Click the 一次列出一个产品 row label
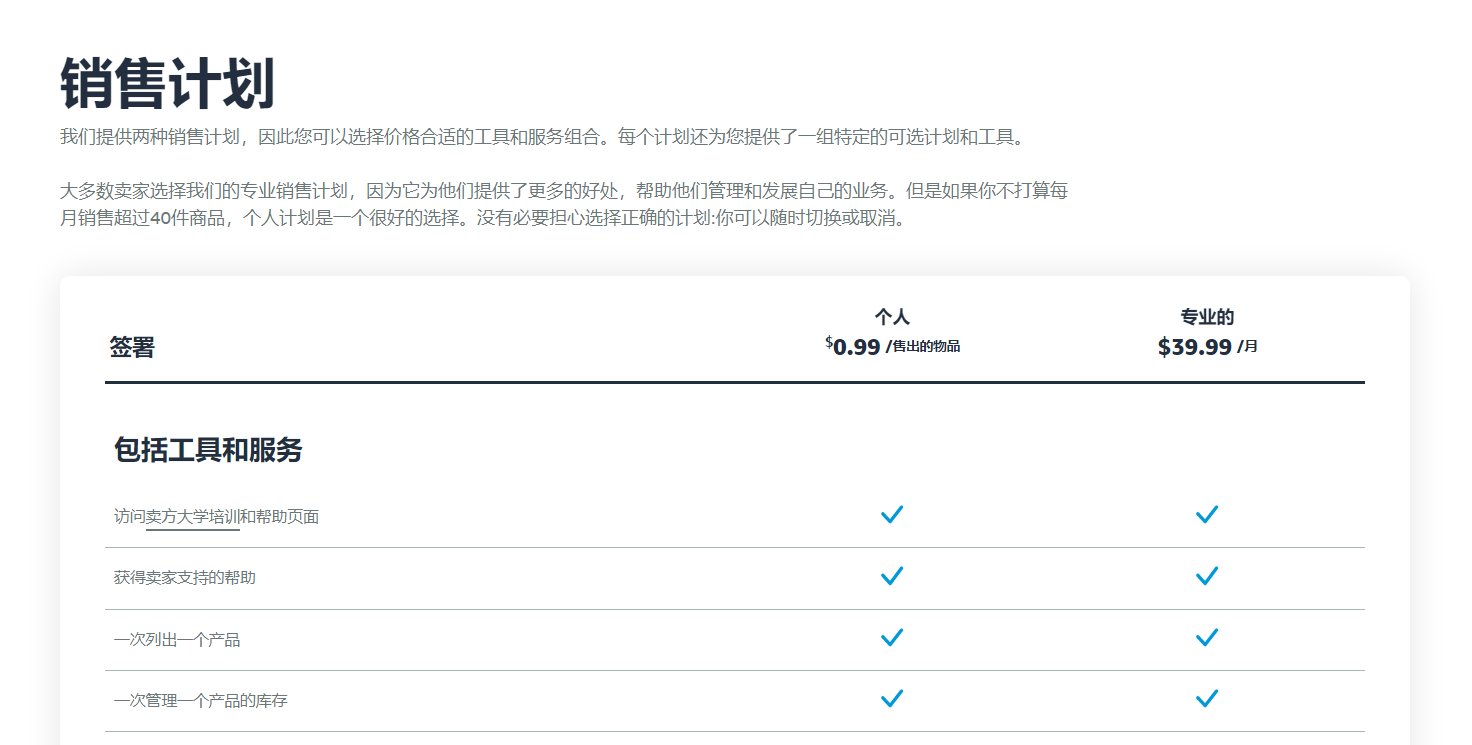This screenshot has height=745, width=1472. (177, 640)
